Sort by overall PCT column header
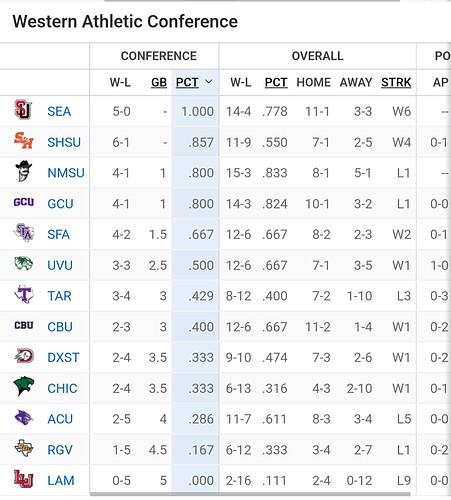 point(276,82)
